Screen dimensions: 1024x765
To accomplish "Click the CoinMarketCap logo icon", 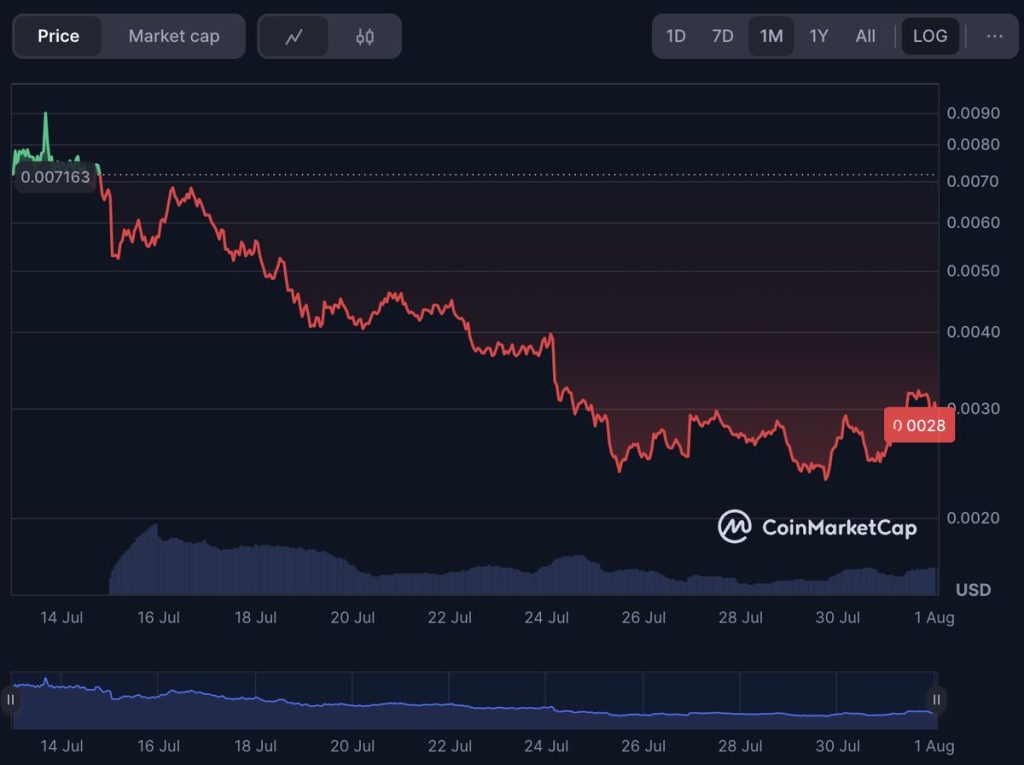I will [734, 527].
